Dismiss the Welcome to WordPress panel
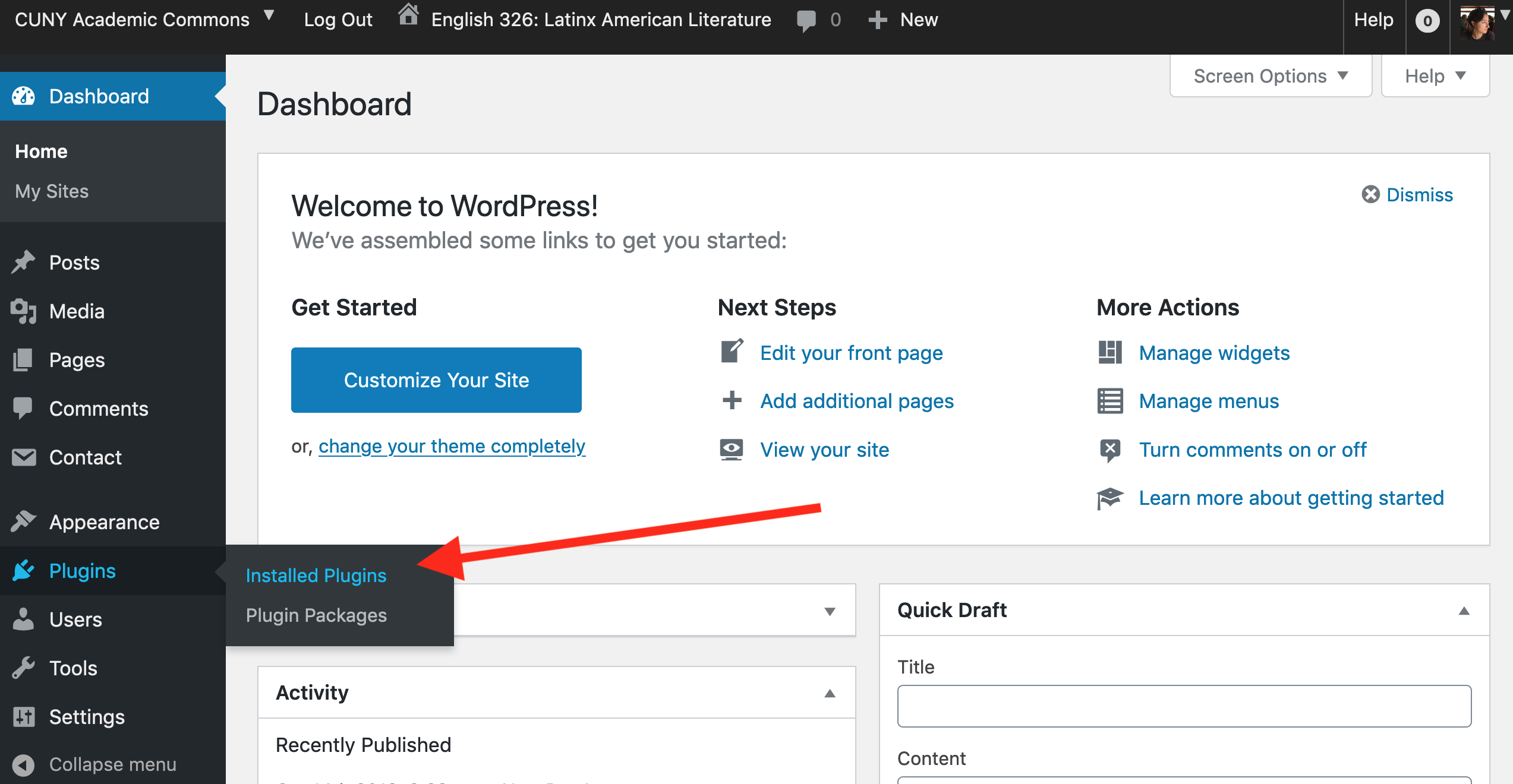 (1407, 195)
